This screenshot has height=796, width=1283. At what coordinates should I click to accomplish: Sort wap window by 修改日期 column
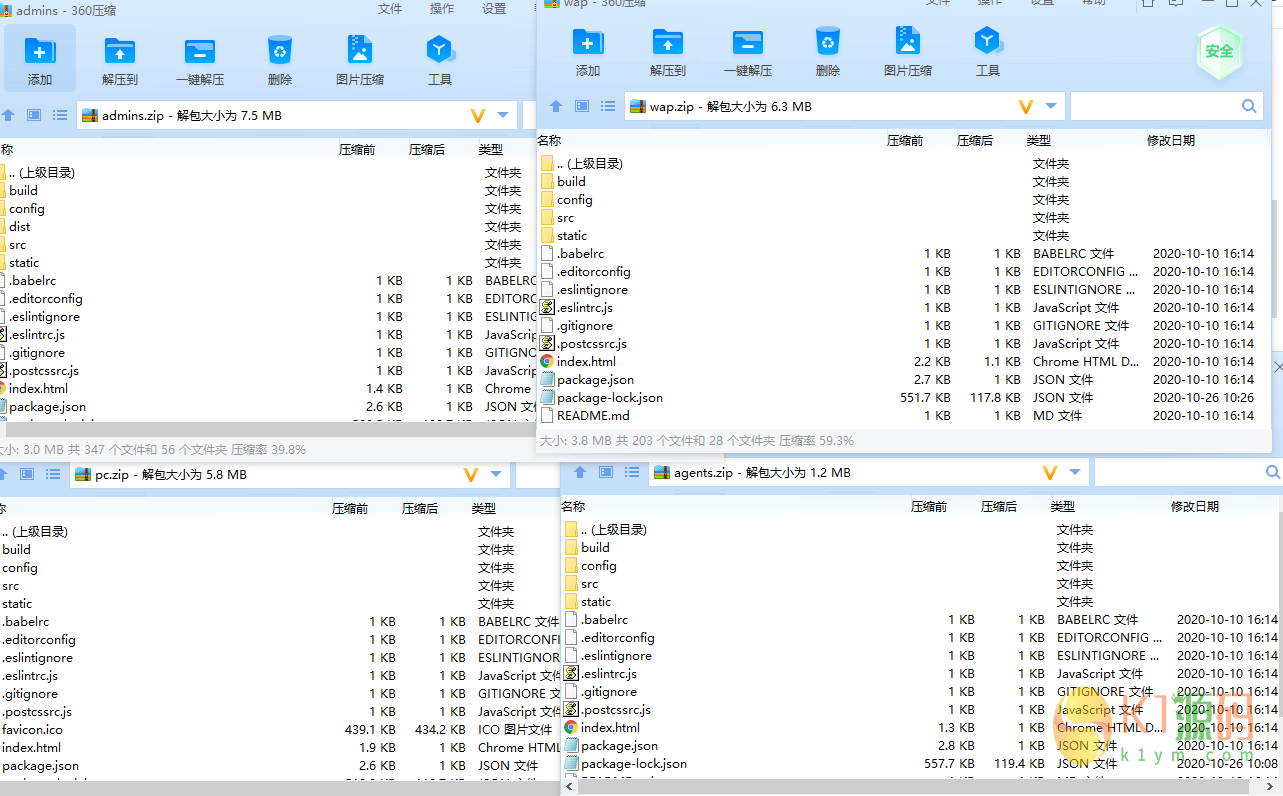1171,141
